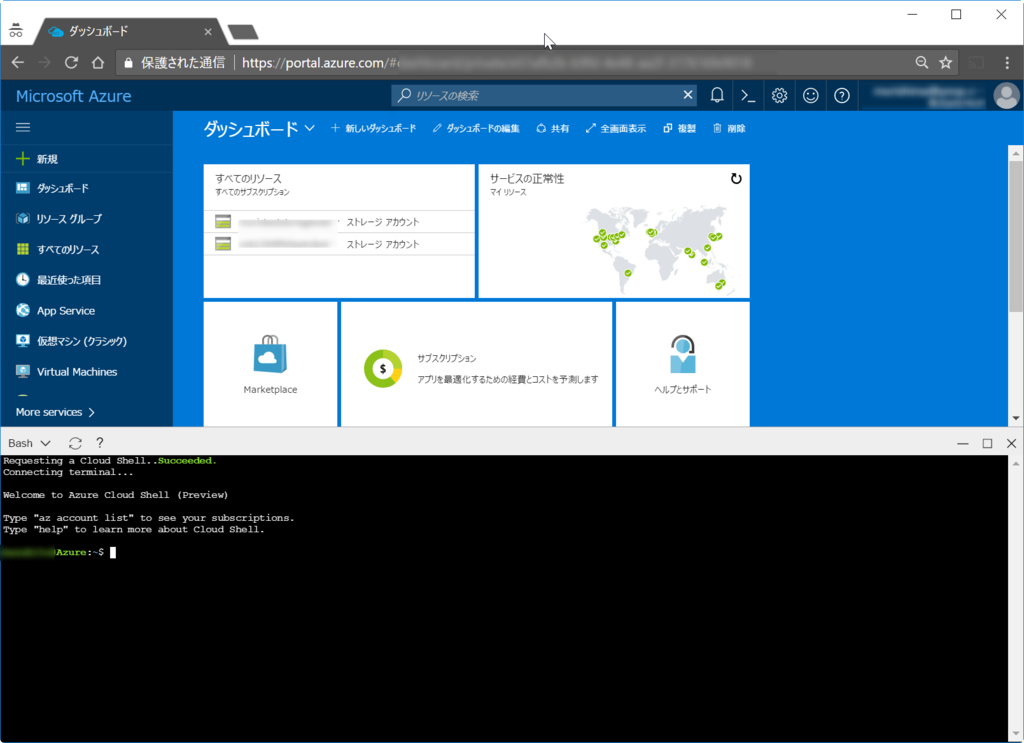This screenshot has height=743, width=1024.
Task: Minimize the Cloud Shell panel
Action: pos(963,443)
